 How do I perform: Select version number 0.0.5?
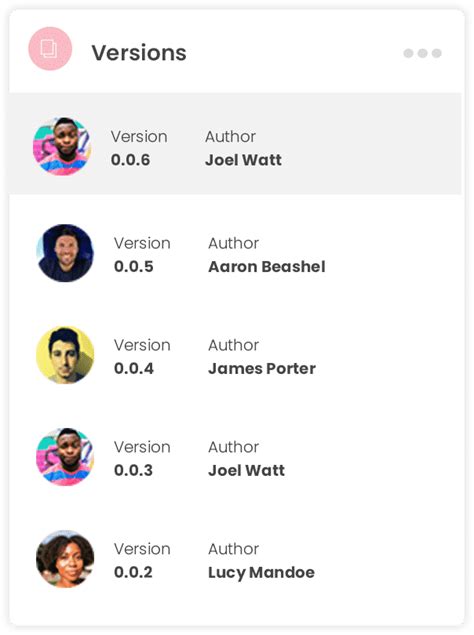[x=134, y=266]
